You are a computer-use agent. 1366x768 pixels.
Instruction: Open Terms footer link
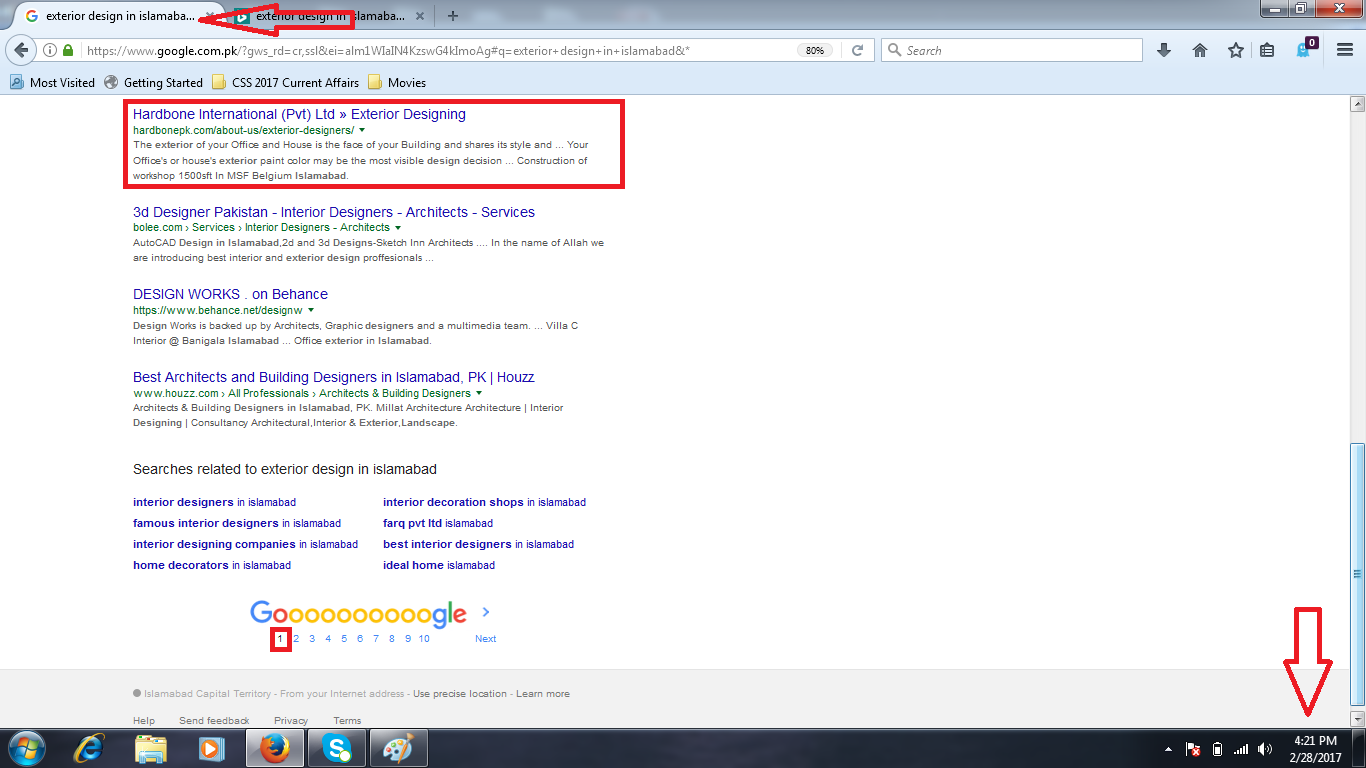click(x=347, y=720)
